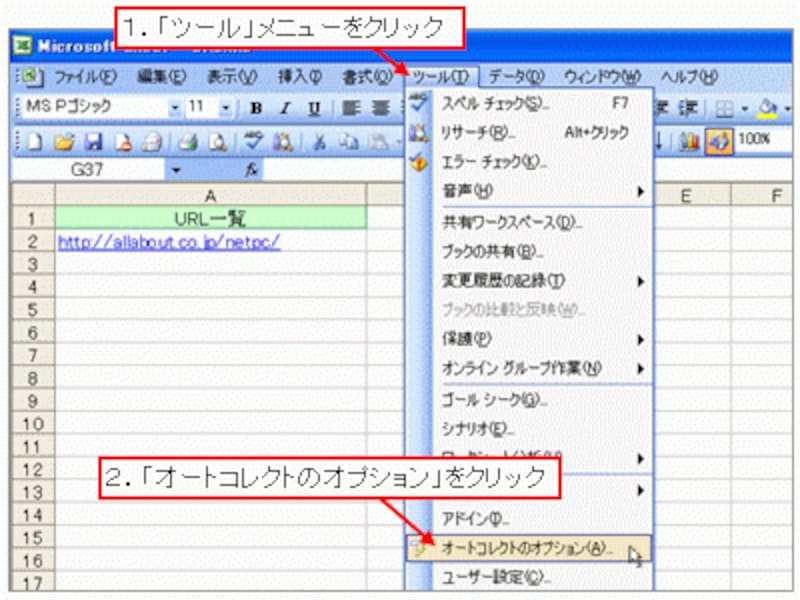Screen dimensions: 800x600
Task: Click the Paste clipboard icon
Action: click(x=378, y=142)
